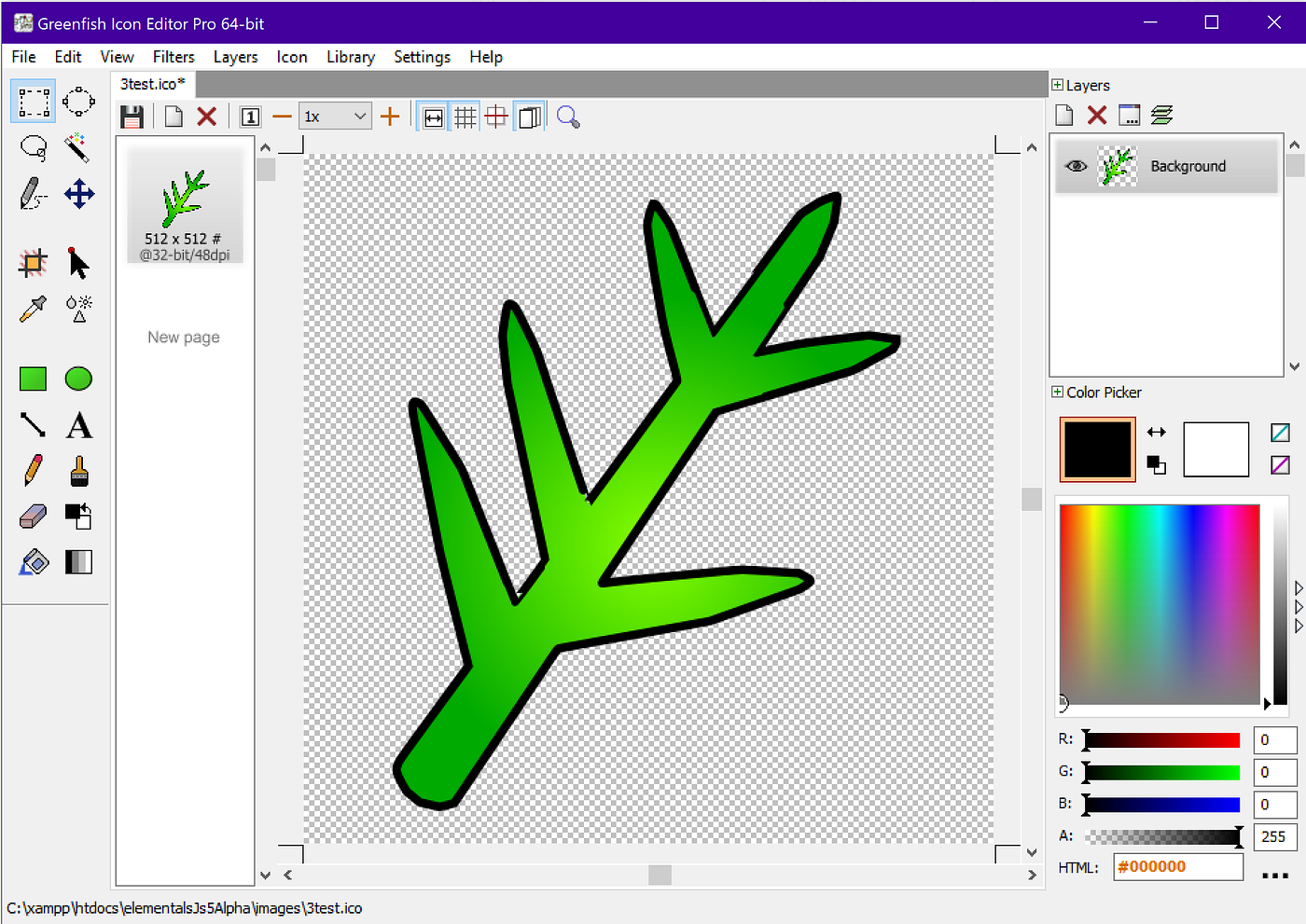Collapse the Color Picker panel
The image size is (1306, 924).
(1058, 393)
